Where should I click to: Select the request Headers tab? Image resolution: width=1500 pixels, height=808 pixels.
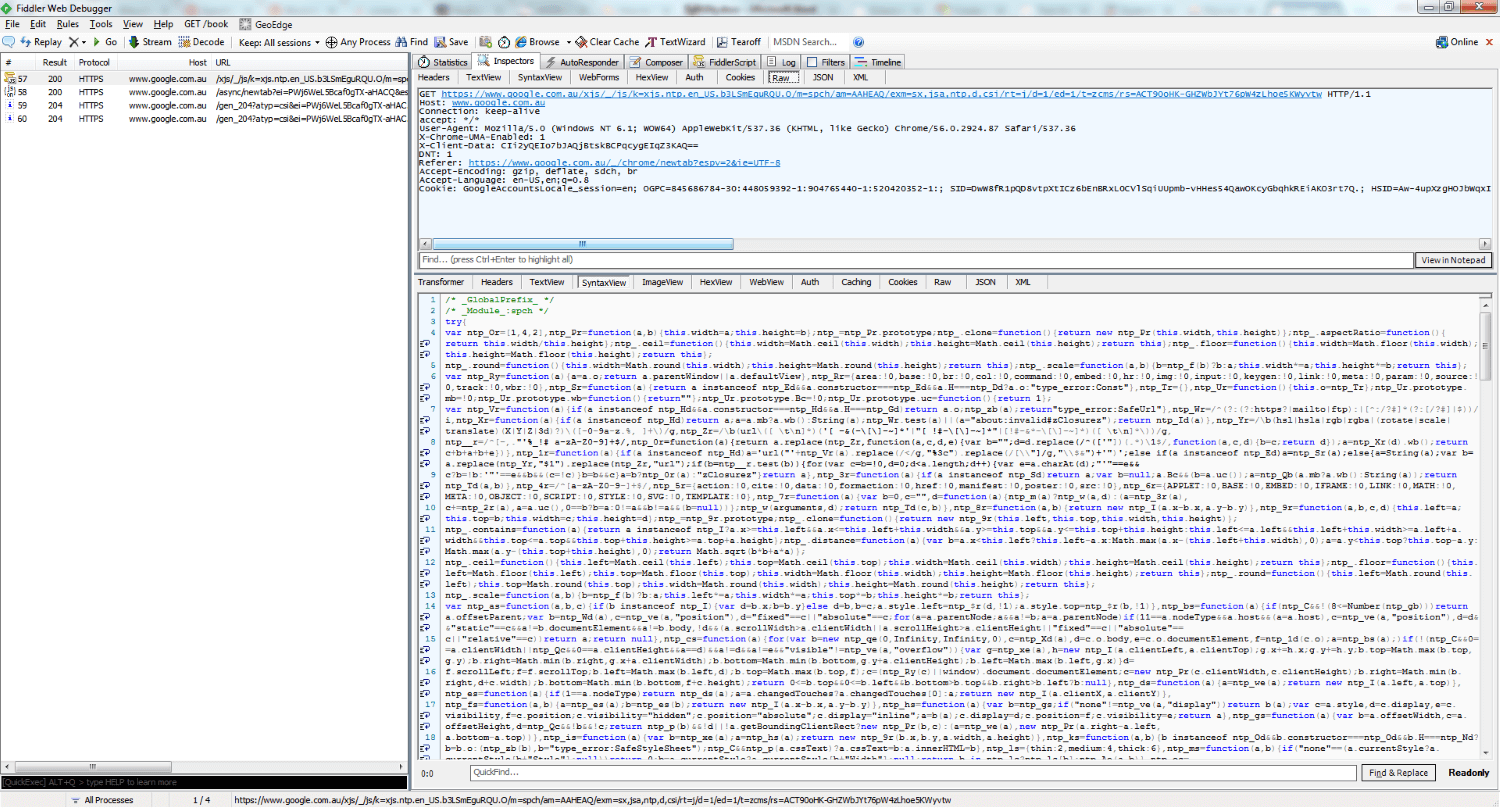tap(434, 77)
